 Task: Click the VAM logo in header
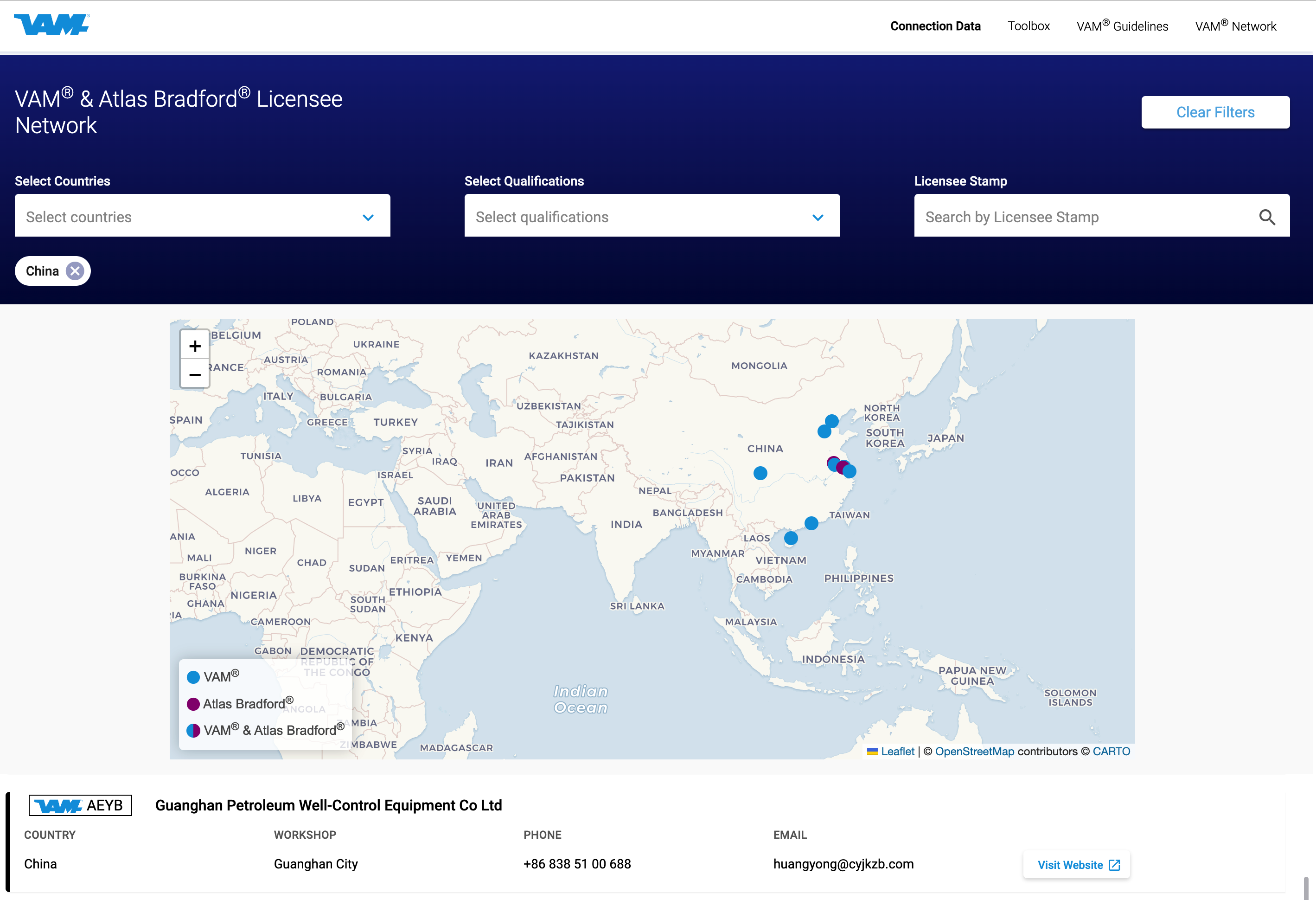(x=51, y=24)
